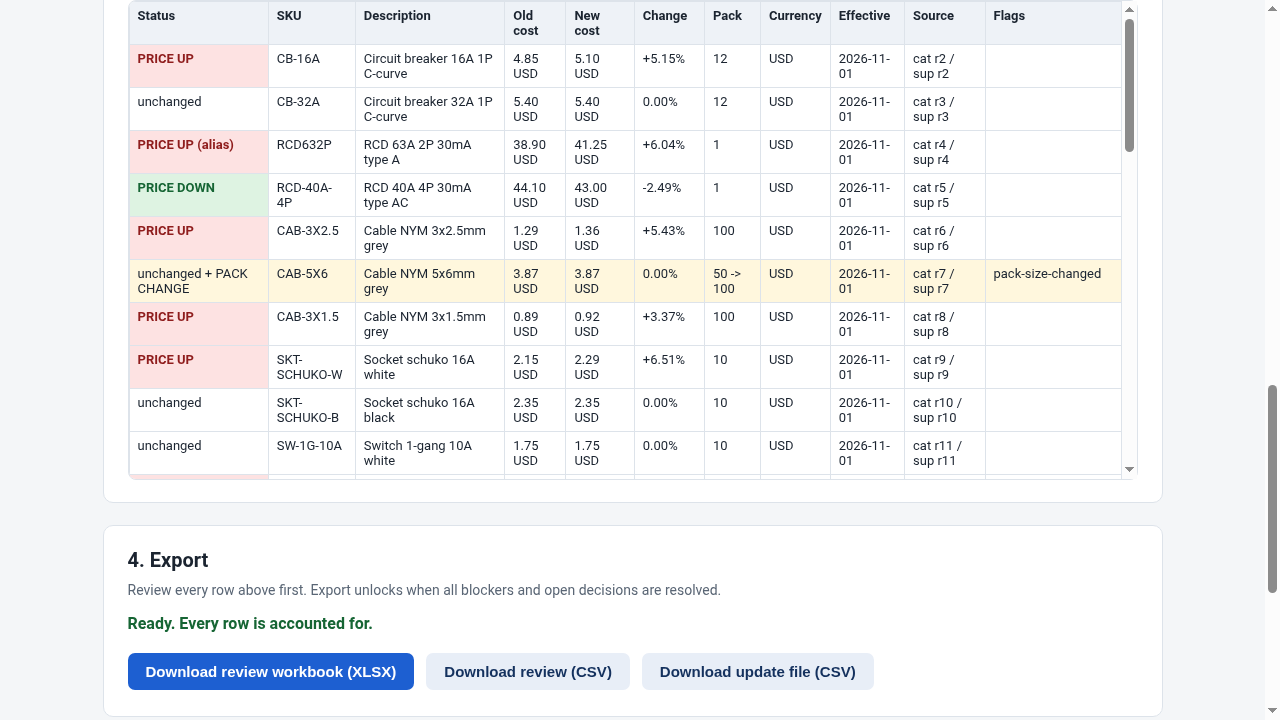Click the Old cost column header

pyautogui.click(x=535, y=23)
